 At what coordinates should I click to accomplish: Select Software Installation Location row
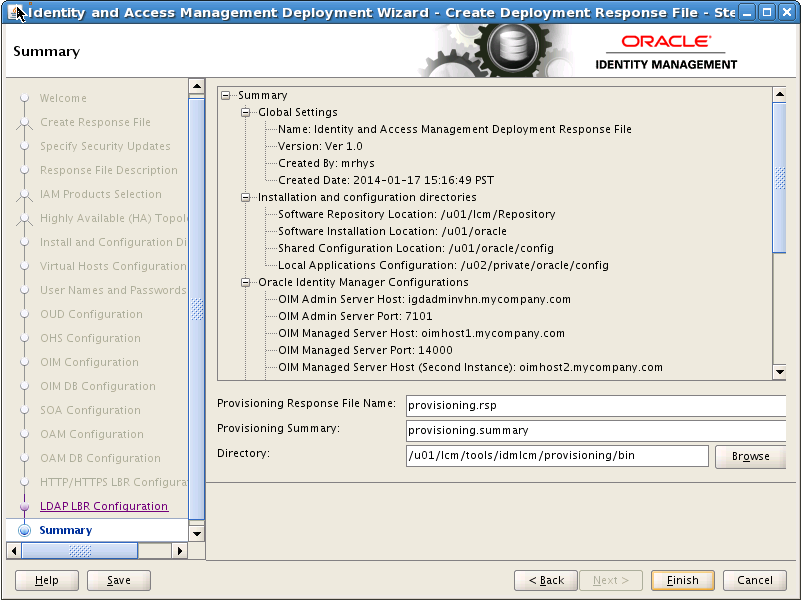coord(392,231)
